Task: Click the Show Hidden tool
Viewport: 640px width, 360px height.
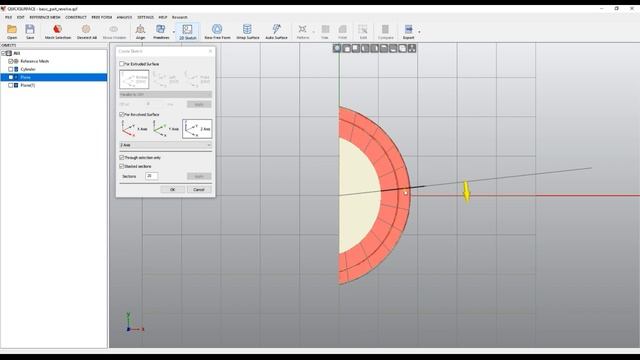Action: pos(114,32)
